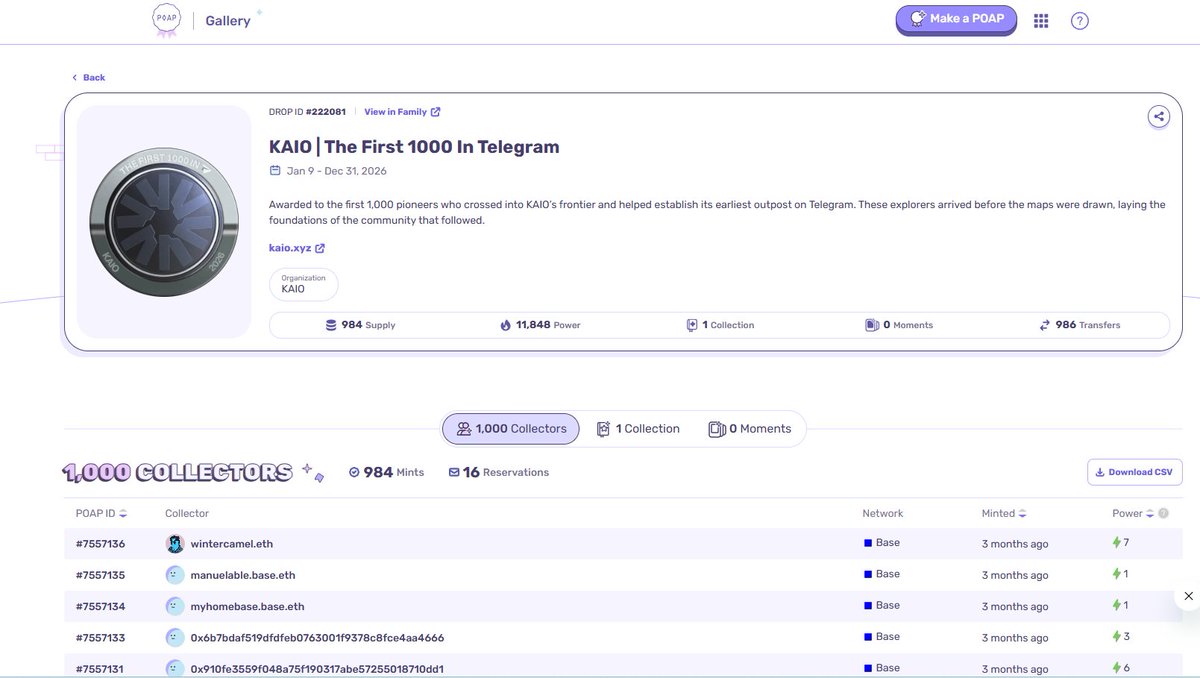The width and height of the screenshot is (1200, 678).
Task: Click the Collector column header
Action: [187, 513]
